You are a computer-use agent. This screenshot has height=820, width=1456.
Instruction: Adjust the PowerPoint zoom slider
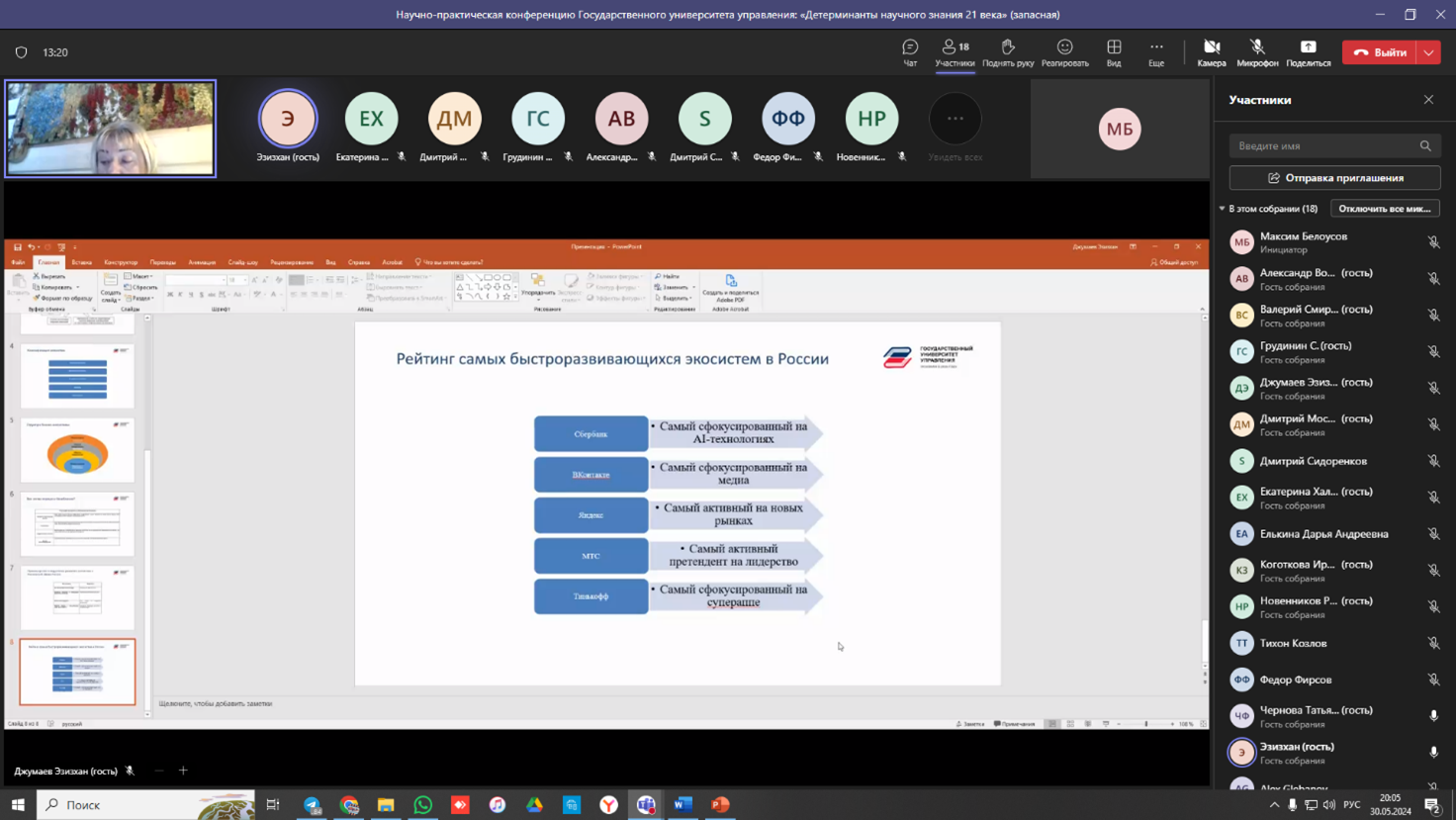pyautogui.click(x=1145, y=724)
